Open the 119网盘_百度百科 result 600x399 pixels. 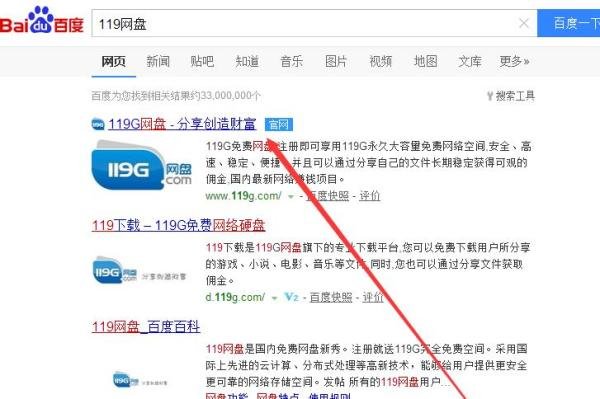pos(146,327)
